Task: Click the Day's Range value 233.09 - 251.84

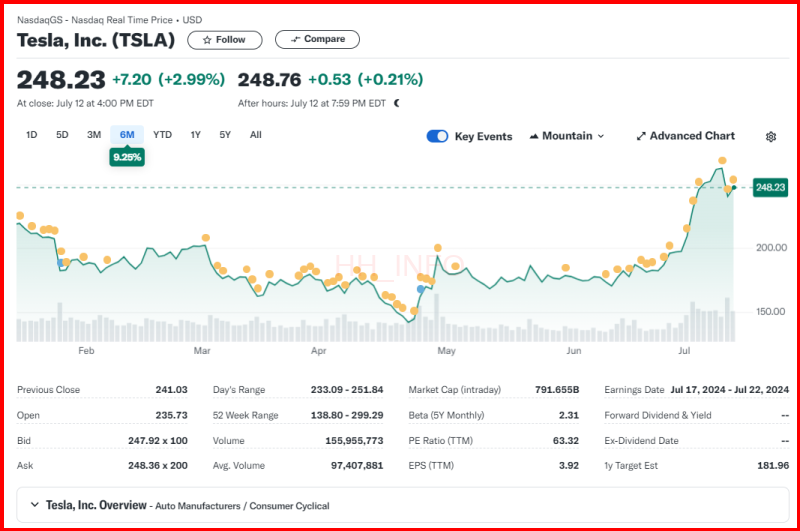Action: 347,390
